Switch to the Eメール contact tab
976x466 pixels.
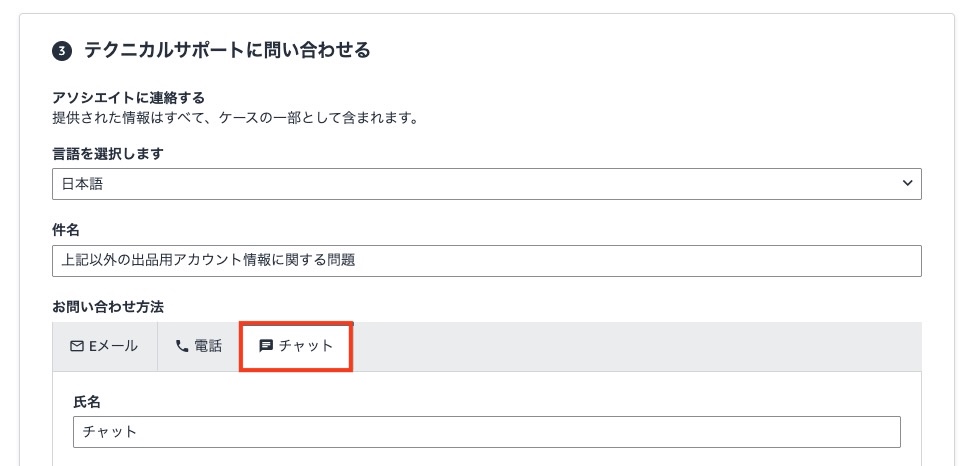[104, 346]
